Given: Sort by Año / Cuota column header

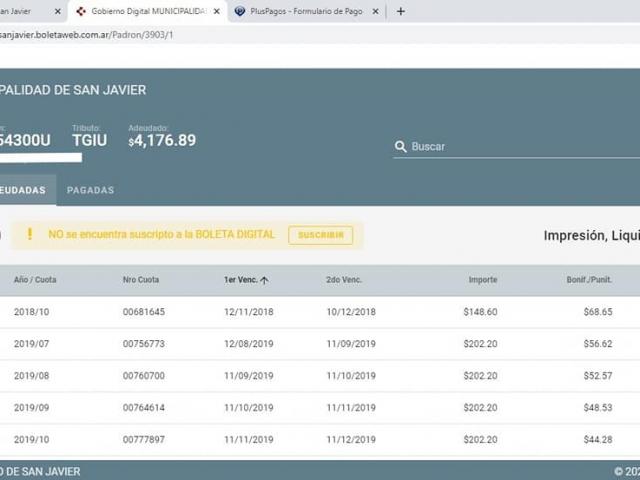Looking at the screenshot, I should click(35, 280).
